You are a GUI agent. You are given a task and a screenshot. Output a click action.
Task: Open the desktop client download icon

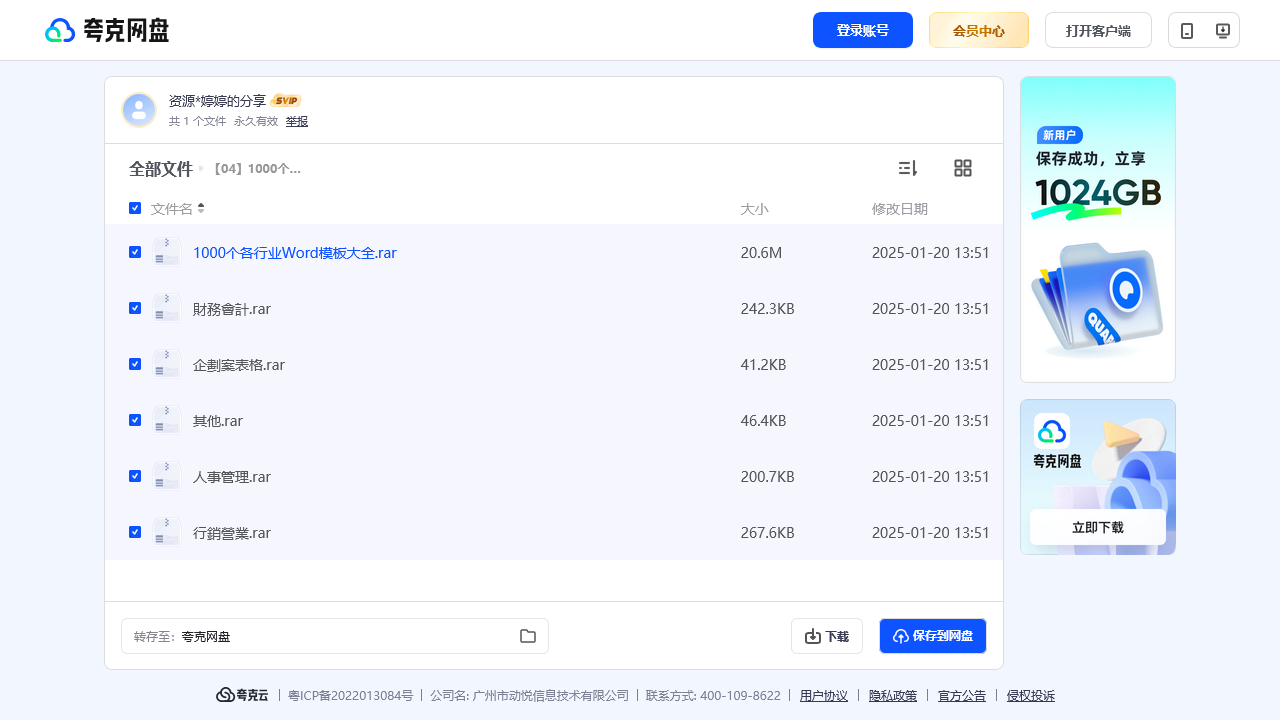[x=1222, y=30]
